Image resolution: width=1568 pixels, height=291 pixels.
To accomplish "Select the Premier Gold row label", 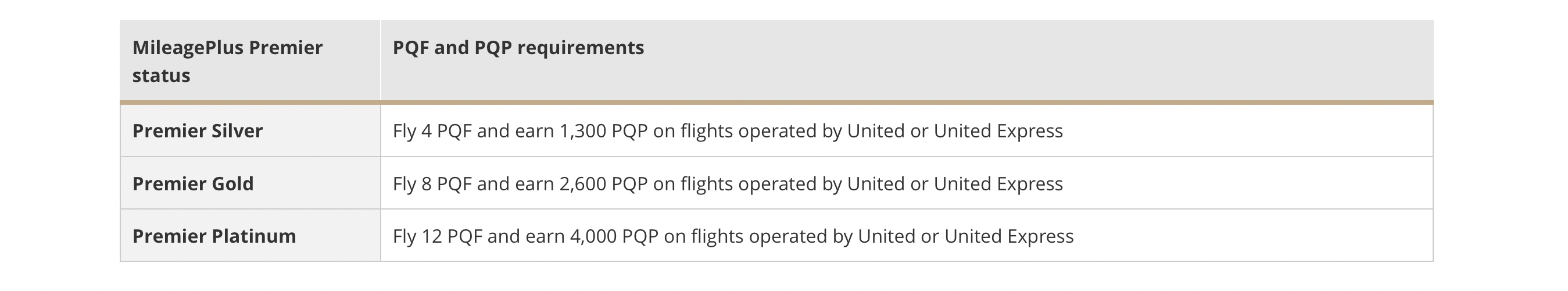I will (x=192, y=184).
